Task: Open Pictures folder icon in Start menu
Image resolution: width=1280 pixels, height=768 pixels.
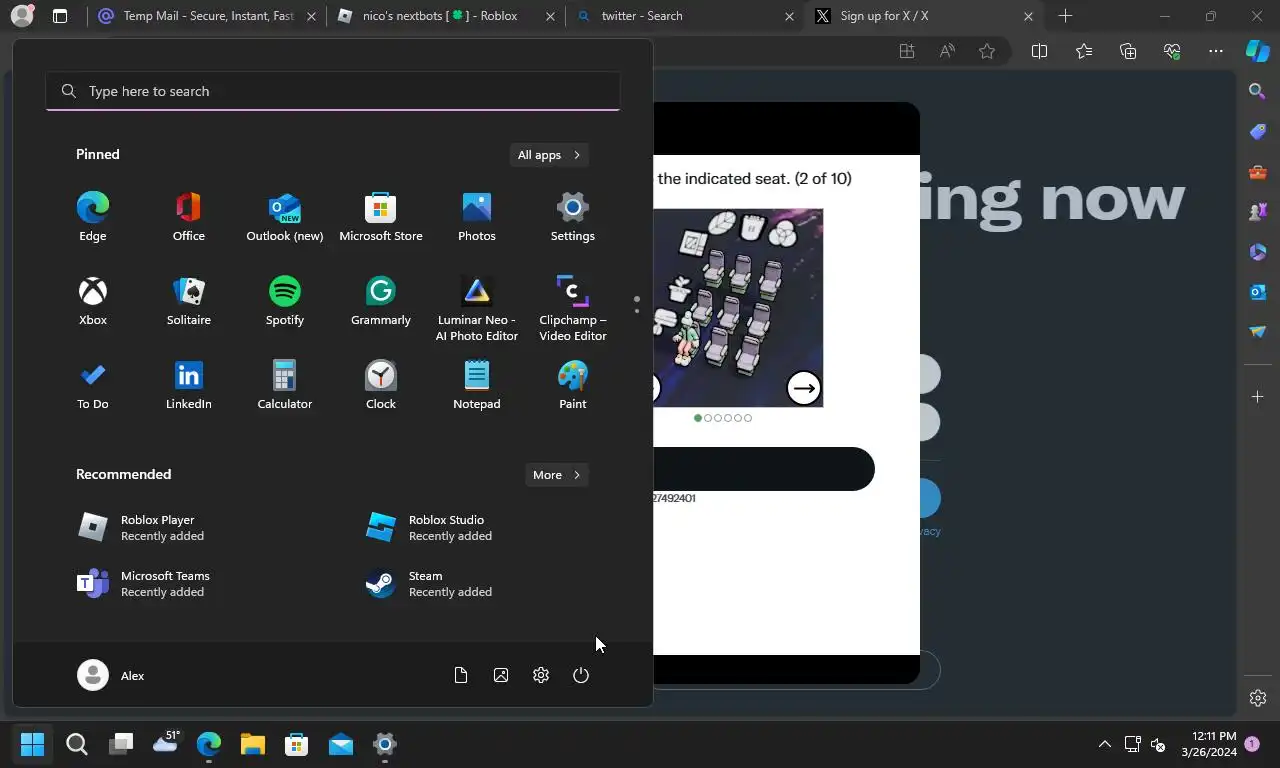Action: 501,675
